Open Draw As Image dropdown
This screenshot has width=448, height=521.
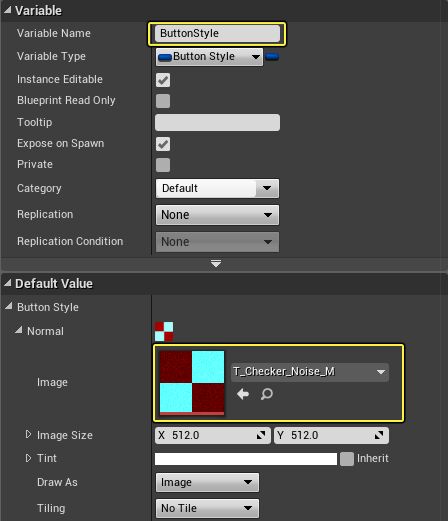click(207, 482)
